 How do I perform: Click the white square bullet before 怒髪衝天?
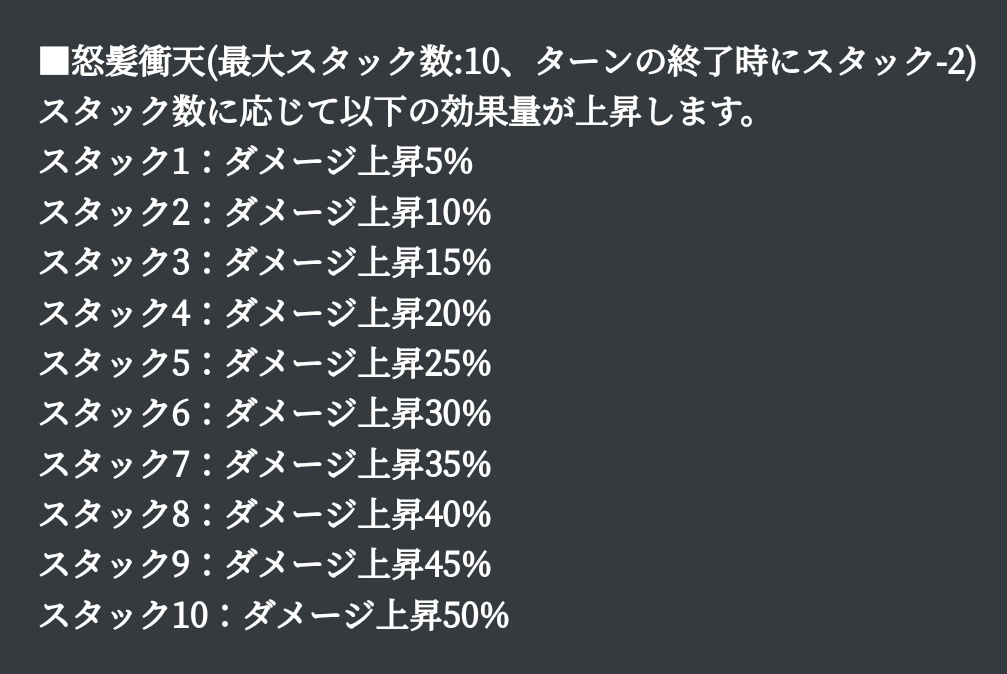tap(54, 62)
